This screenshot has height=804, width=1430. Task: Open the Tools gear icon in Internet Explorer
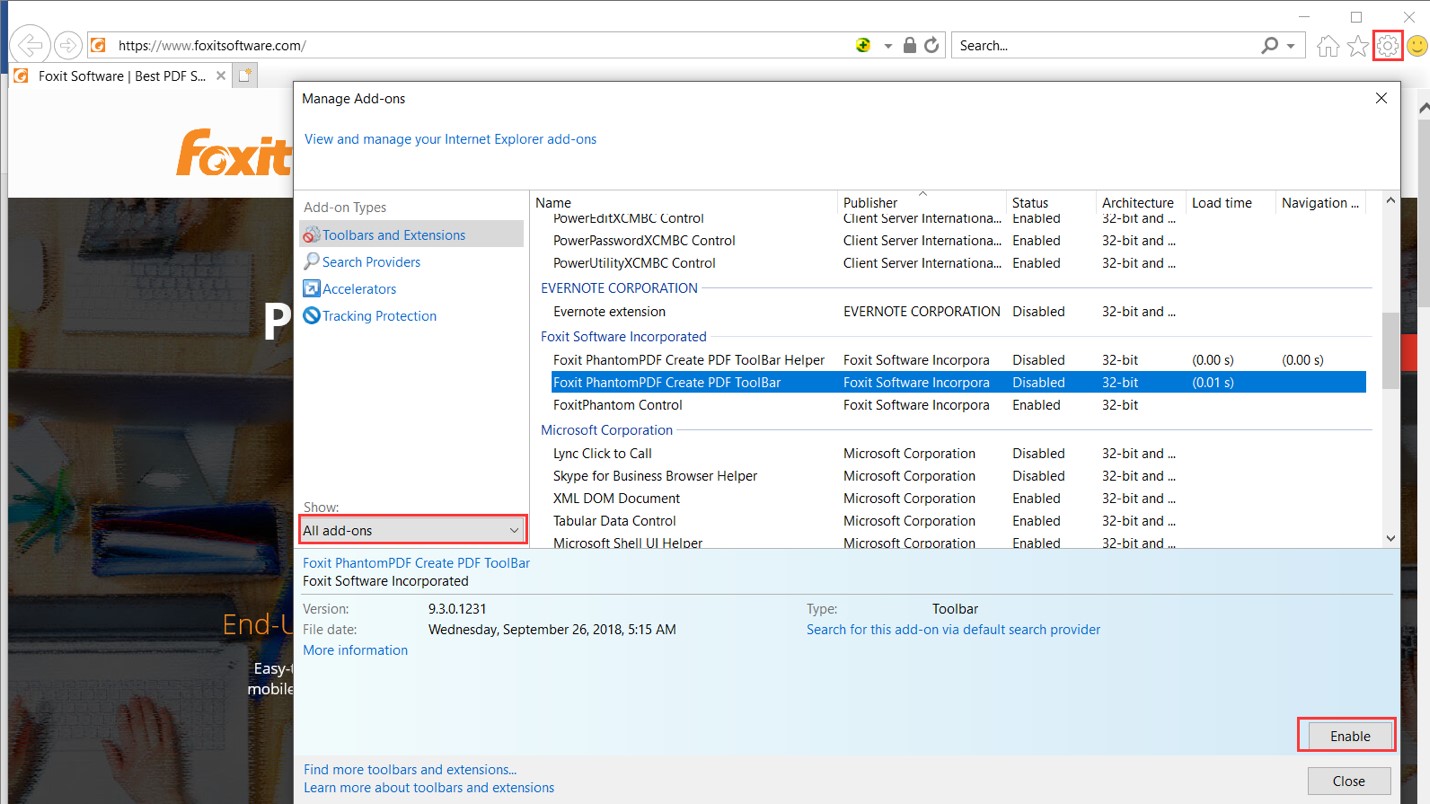[1387, 46]
